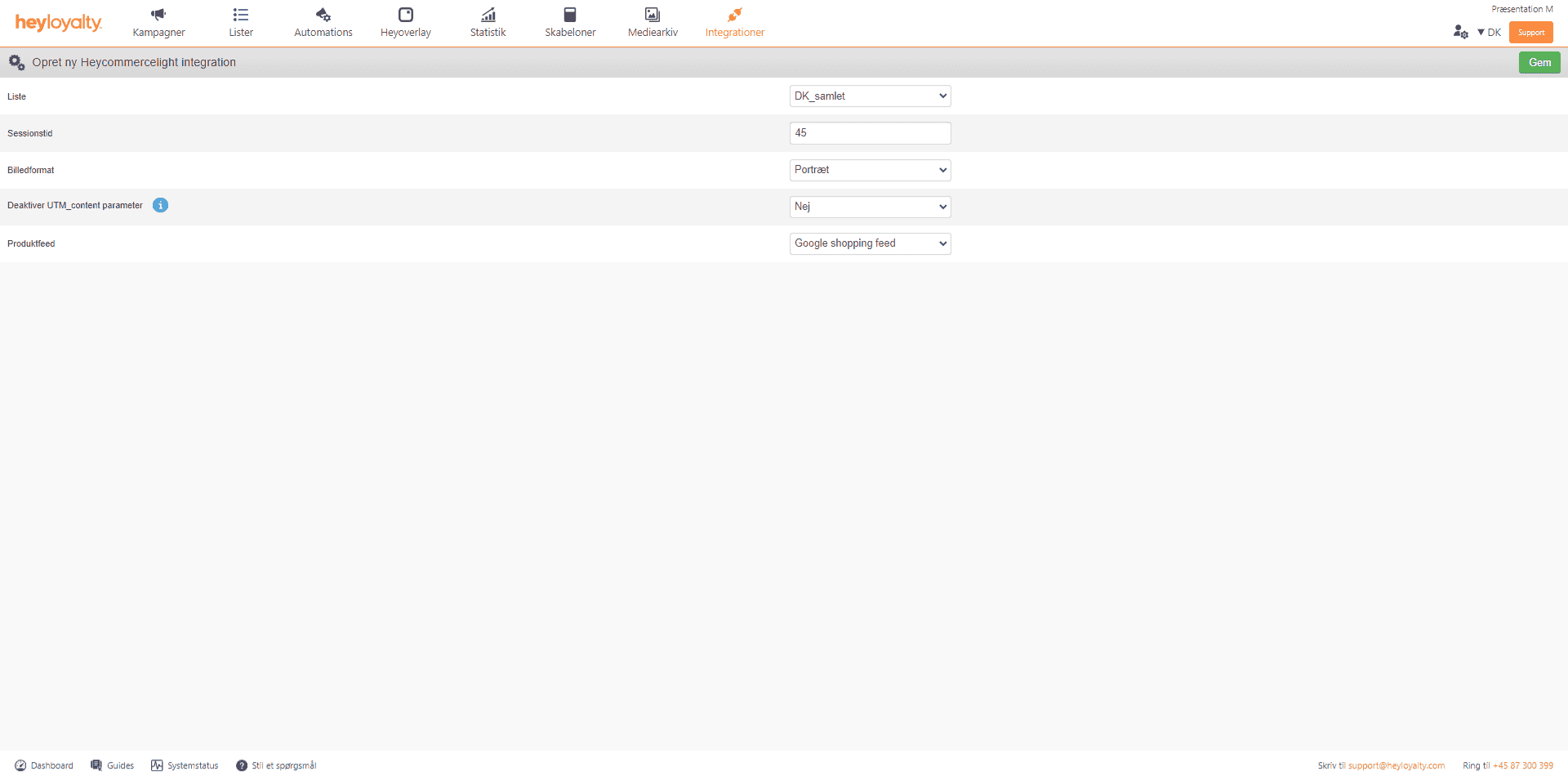The width and height of the screenshot is (1568, 780).
Task: Open Automations gear icon
Action: [323, 15]
